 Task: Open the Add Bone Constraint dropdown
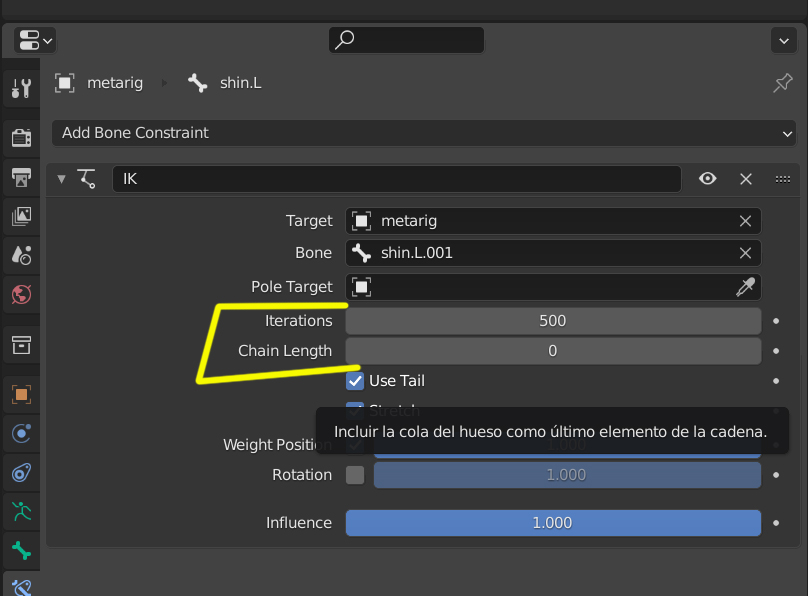[x=424, y=133]
